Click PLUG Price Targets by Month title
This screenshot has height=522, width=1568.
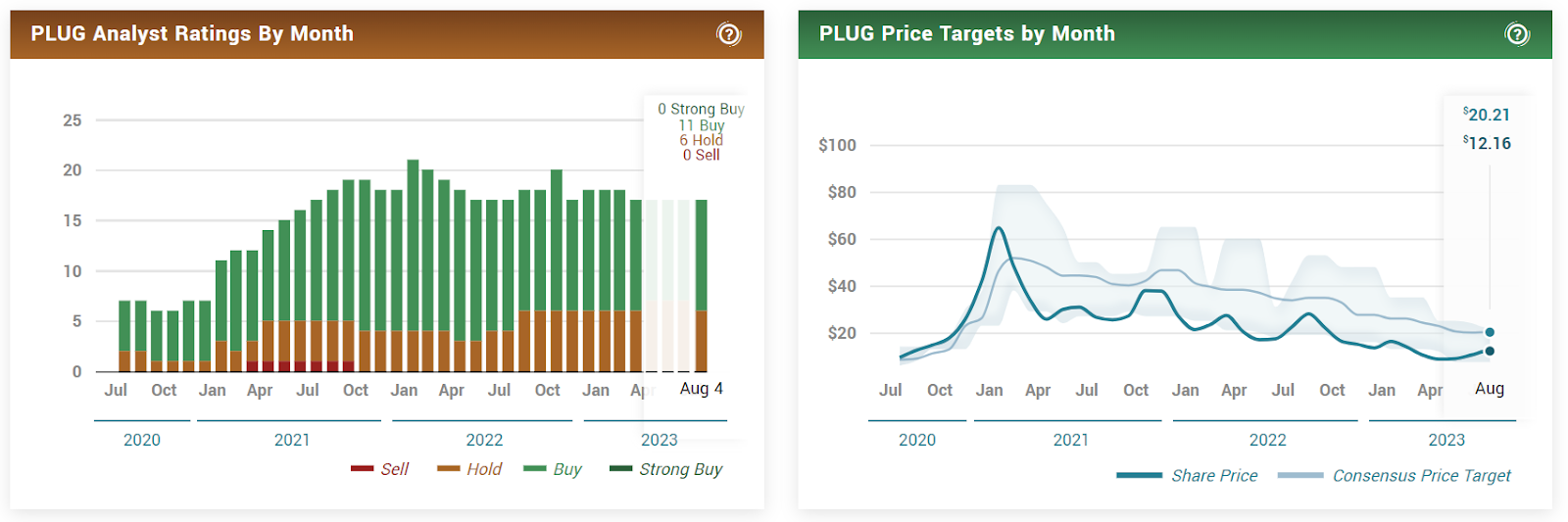pos(967,33)
